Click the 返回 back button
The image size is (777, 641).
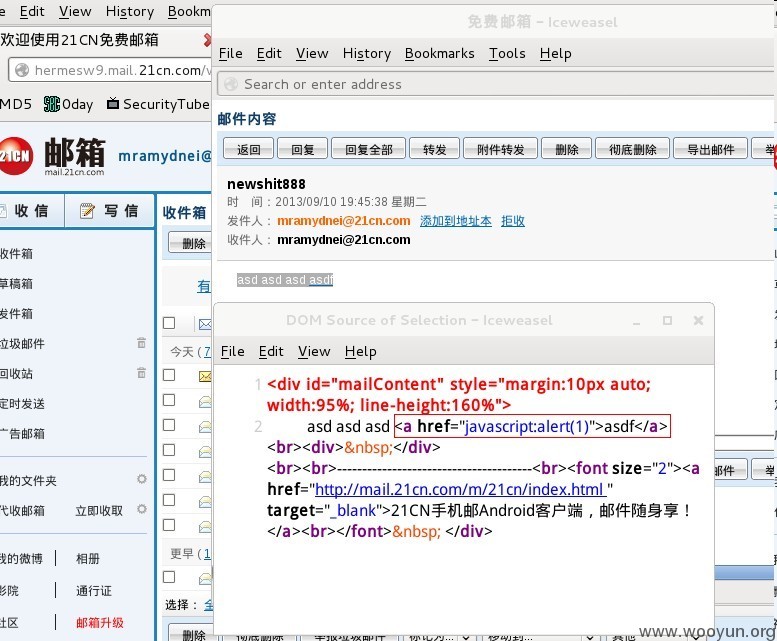pyautogui.click(x=248, y=149)
